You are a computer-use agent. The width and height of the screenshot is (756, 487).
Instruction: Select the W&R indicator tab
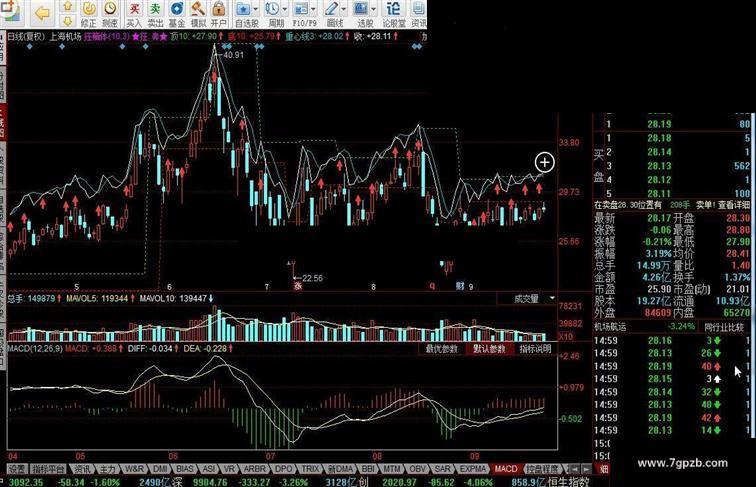click(x=134, y=469)
